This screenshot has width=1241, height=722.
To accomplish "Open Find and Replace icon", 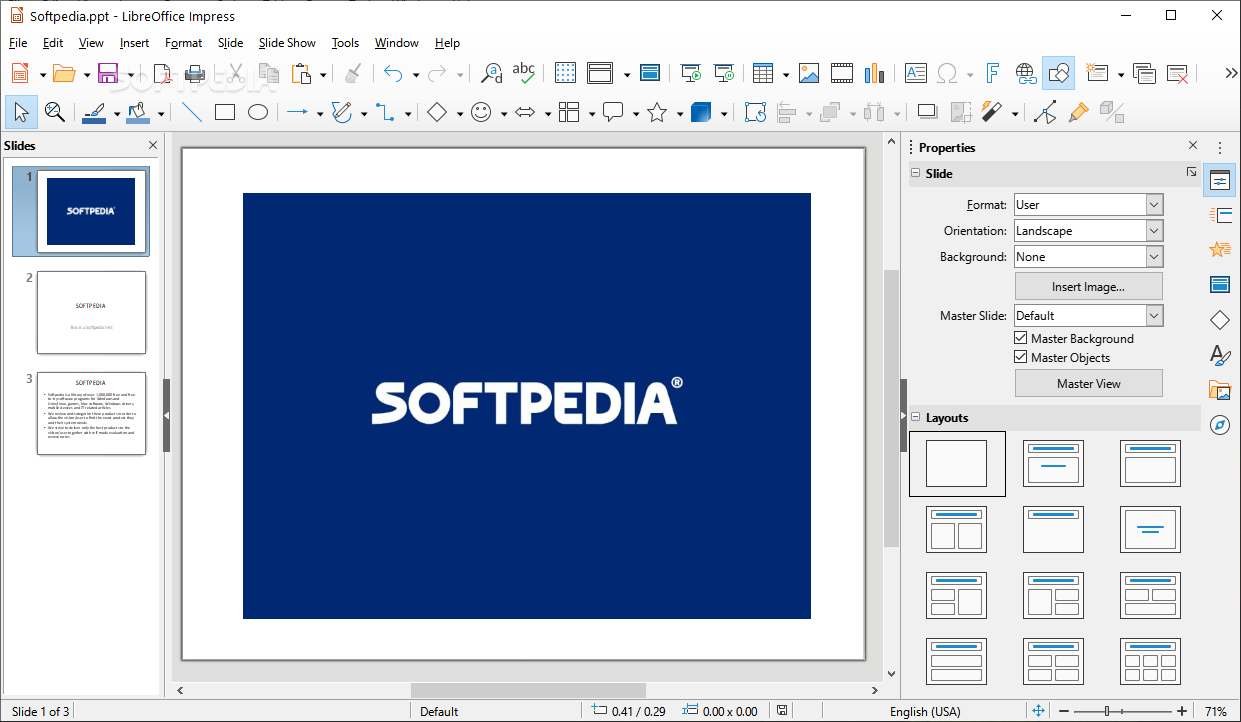I will point(492,73).
